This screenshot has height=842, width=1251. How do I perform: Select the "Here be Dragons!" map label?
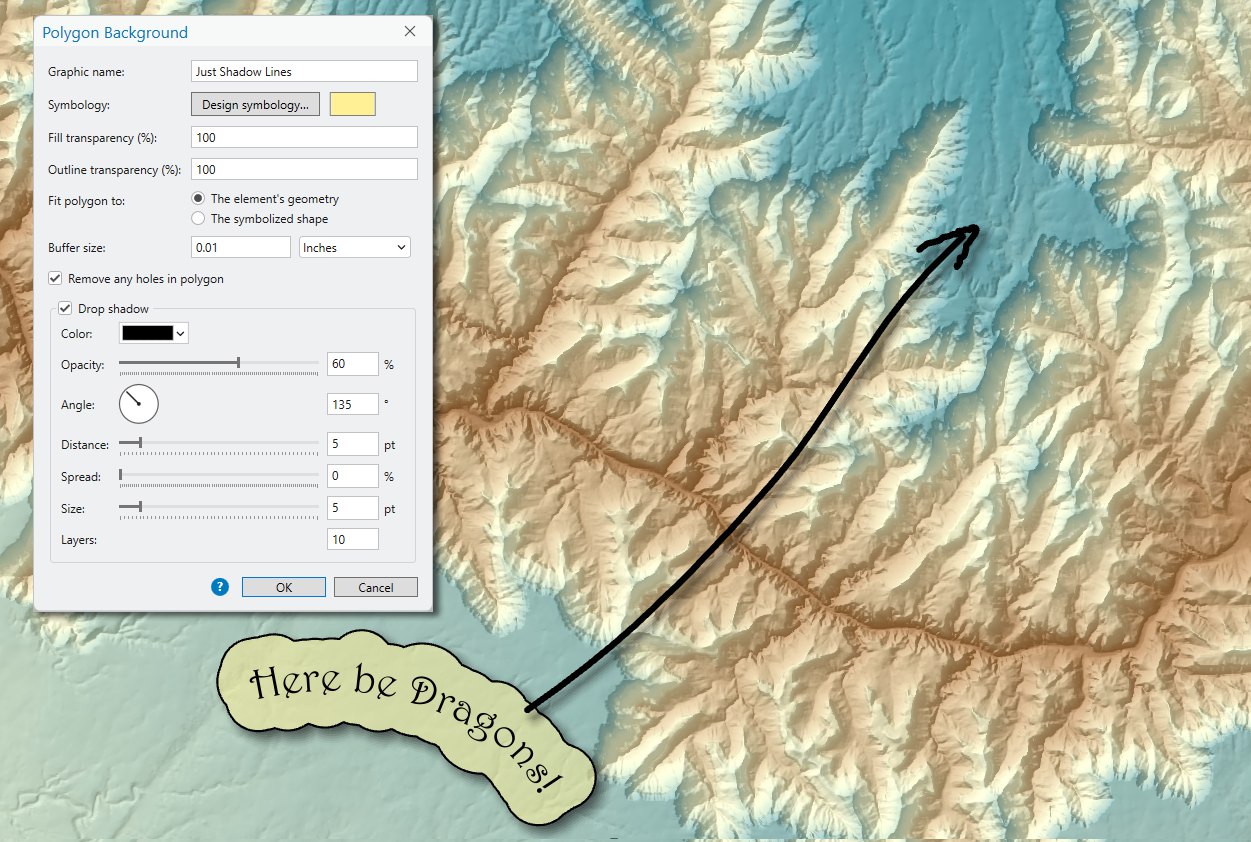click(x=405, y=727)
